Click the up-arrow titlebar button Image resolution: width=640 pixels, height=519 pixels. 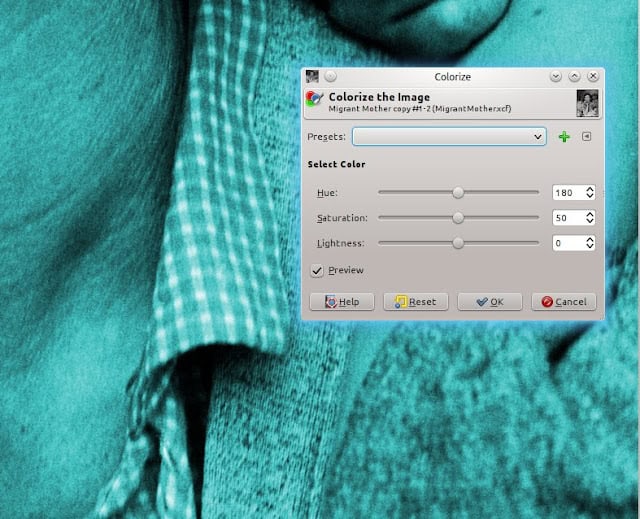(x=574, y=76)
